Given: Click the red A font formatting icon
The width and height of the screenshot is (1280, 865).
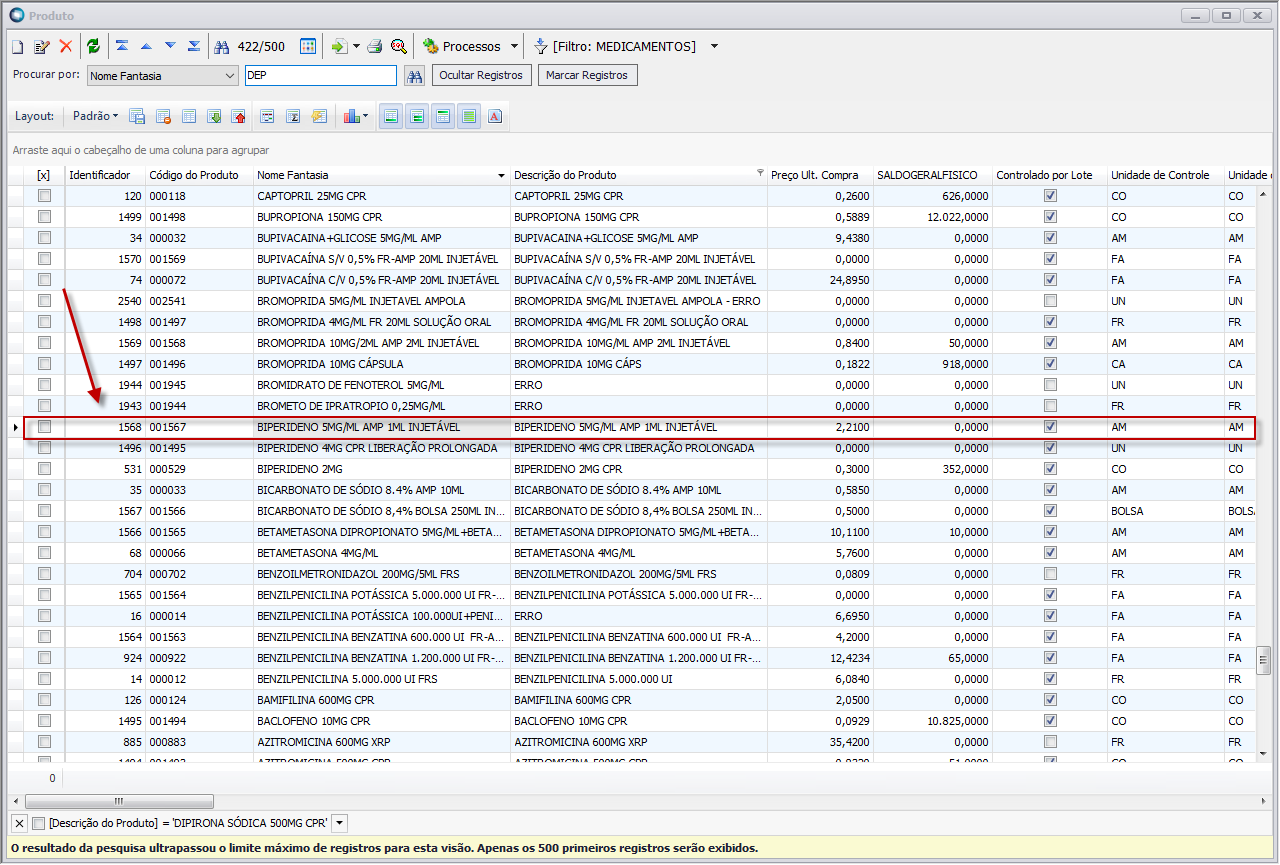Looking at the screenshot, I should (x=495, y=116).
